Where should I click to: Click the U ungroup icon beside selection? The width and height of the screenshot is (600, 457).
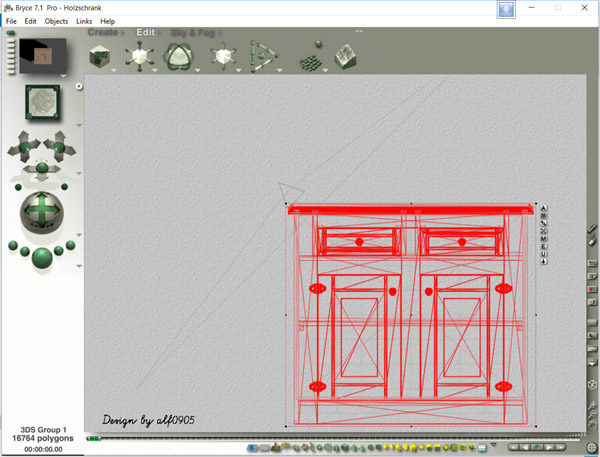coord(544,254)
